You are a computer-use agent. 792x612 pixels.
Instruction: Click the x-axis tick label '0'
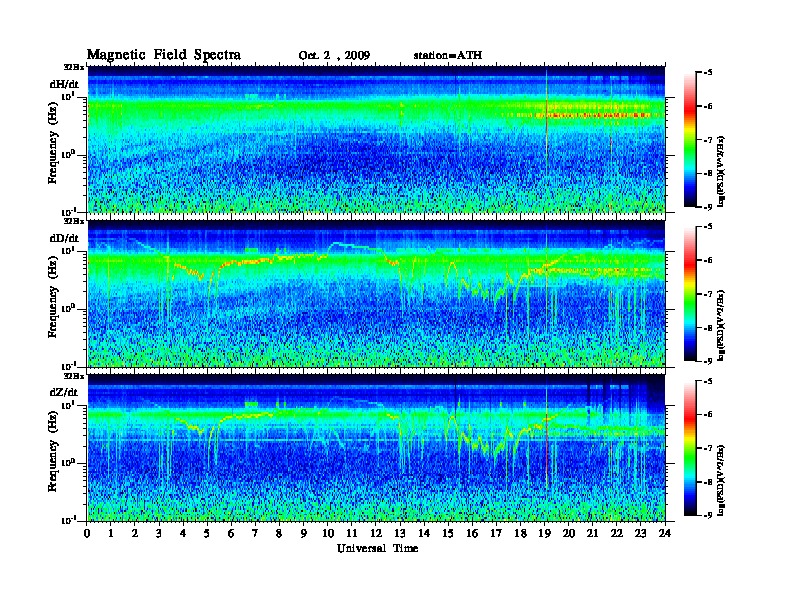coord(87,533)
